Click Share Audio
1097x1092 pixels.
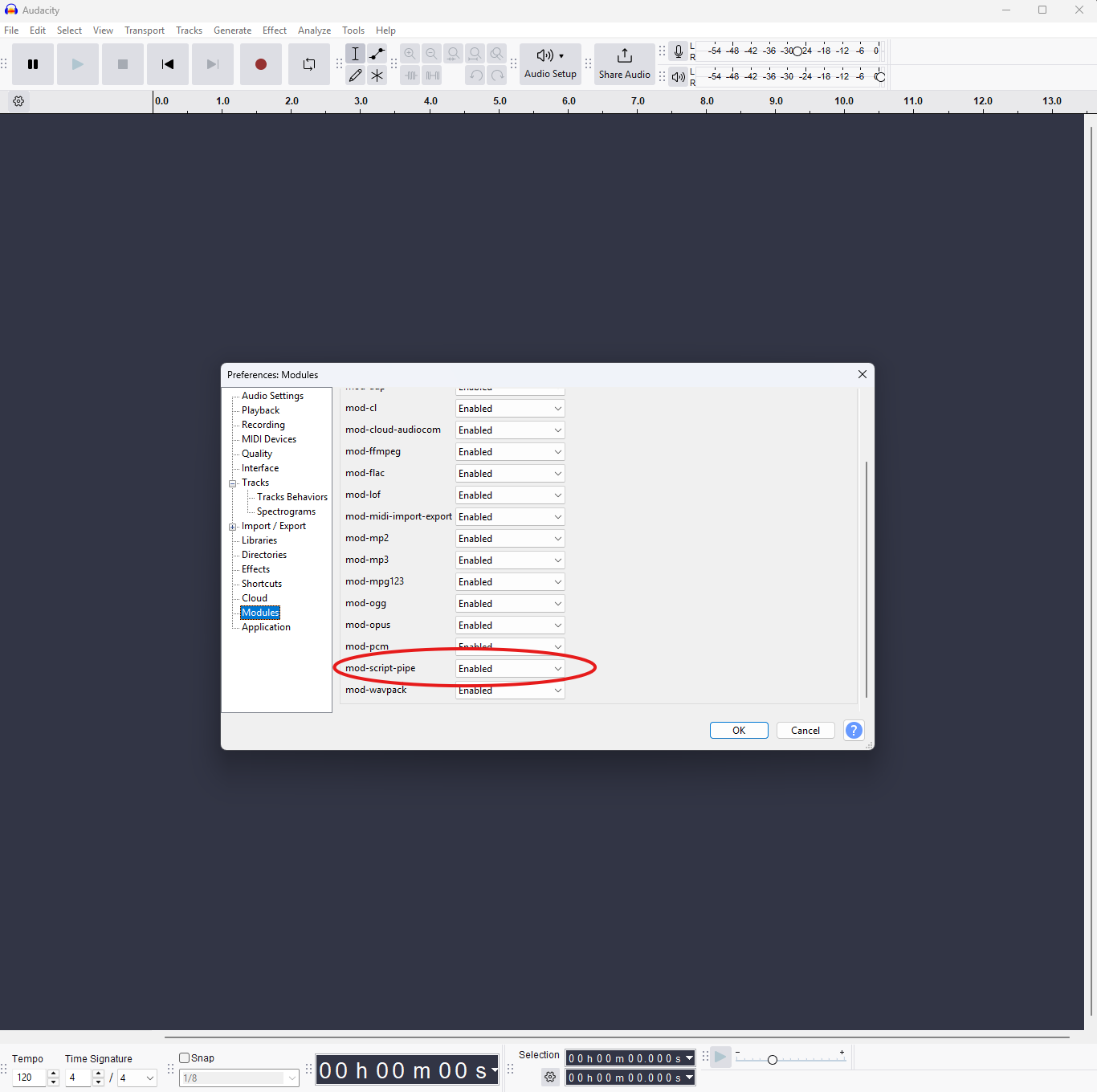click(624, 64)
